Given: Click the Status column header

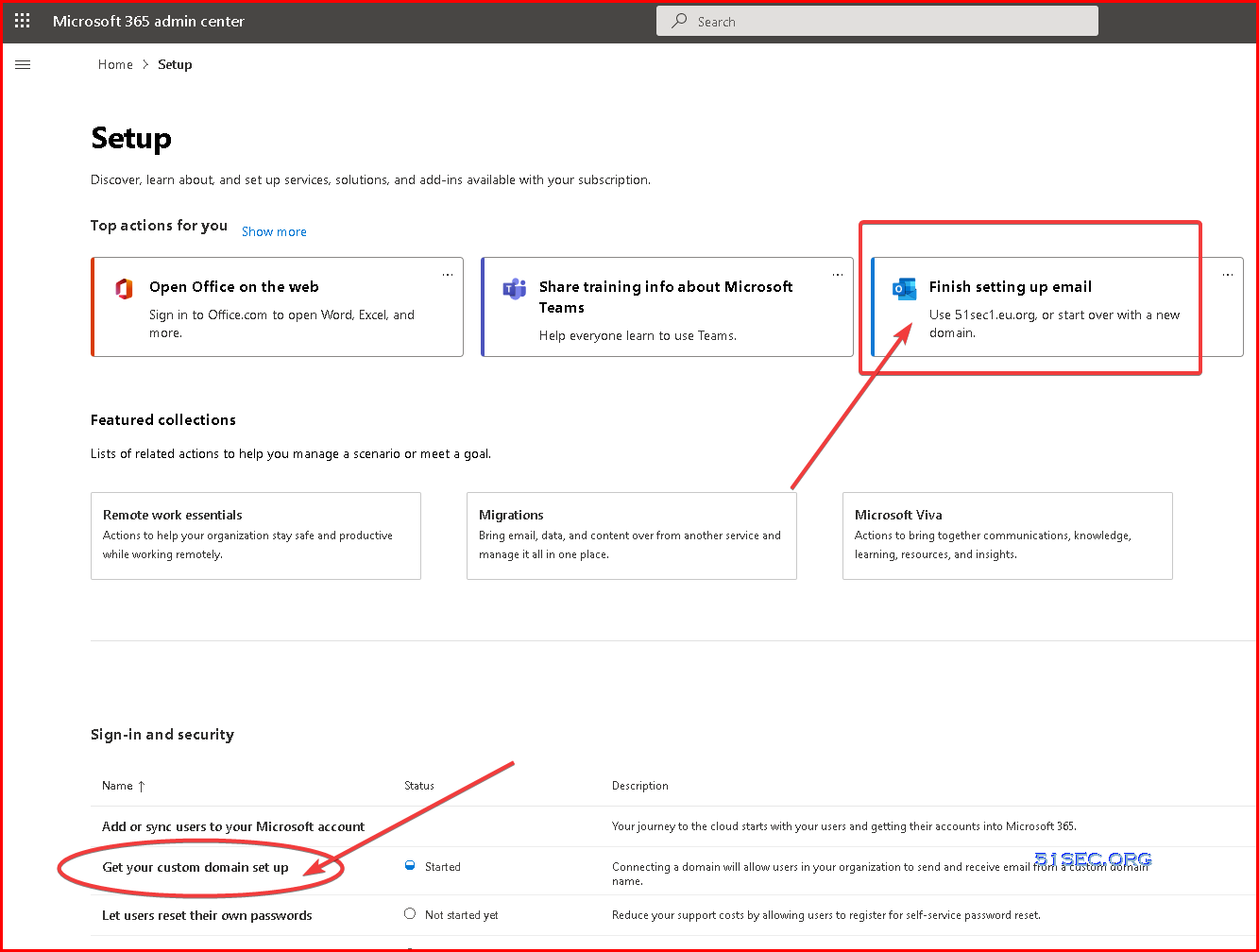Looking at the screenshot, I should tap(419, 786).
